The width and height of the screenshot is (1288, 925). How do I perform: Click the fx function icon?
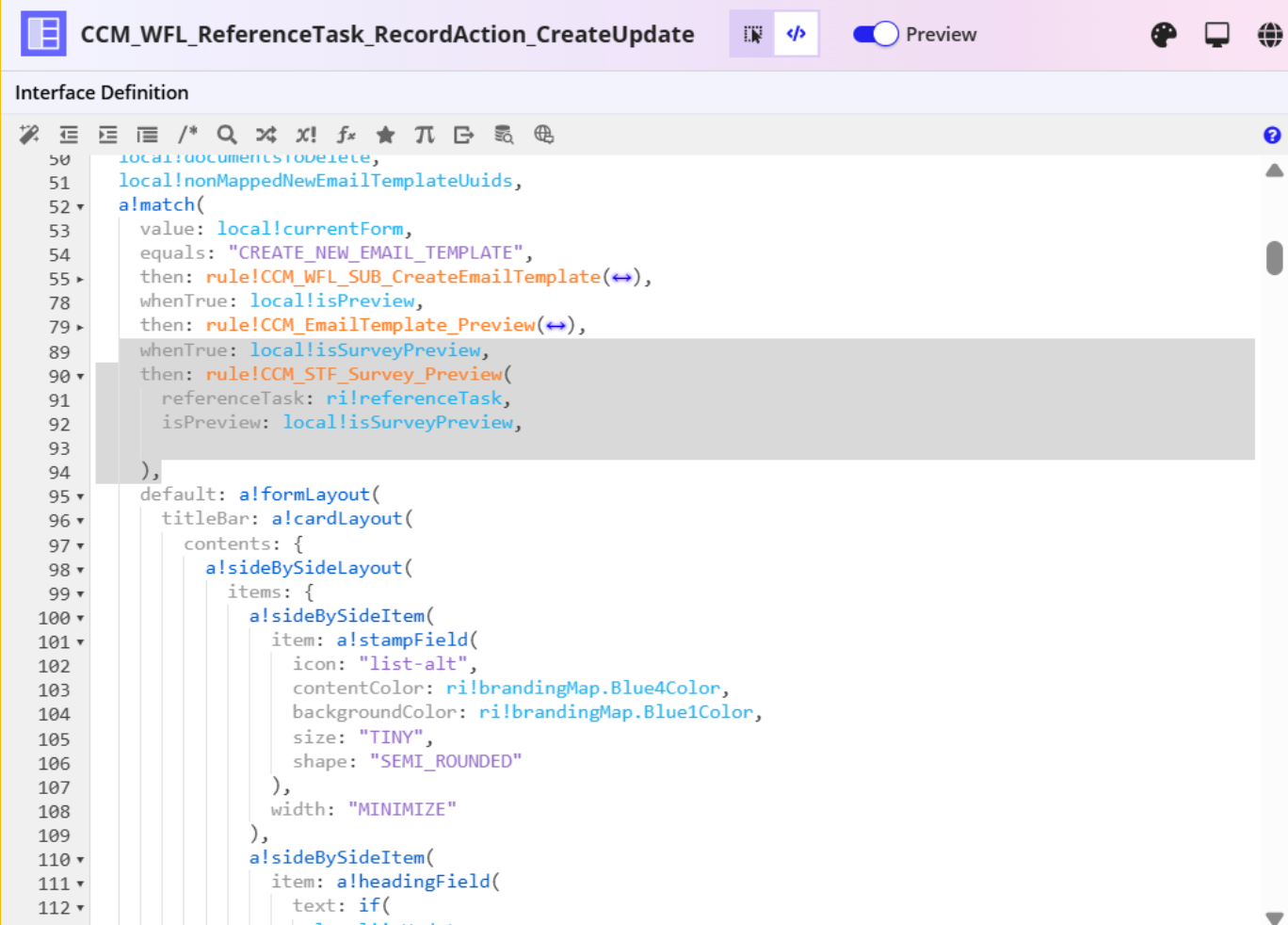point(346,135)
